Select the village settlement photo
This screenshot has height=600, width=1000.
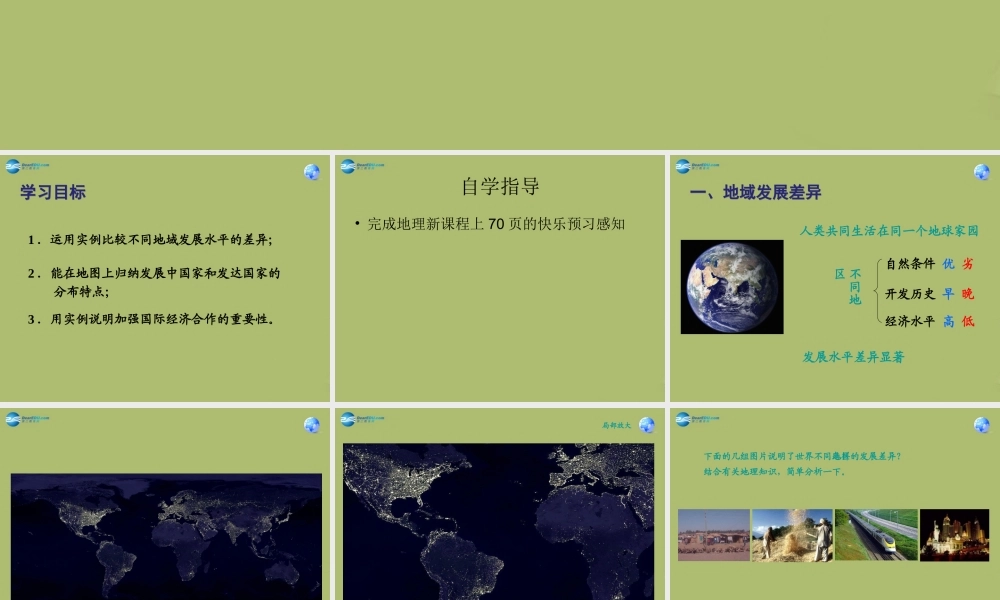pos(714,535)
